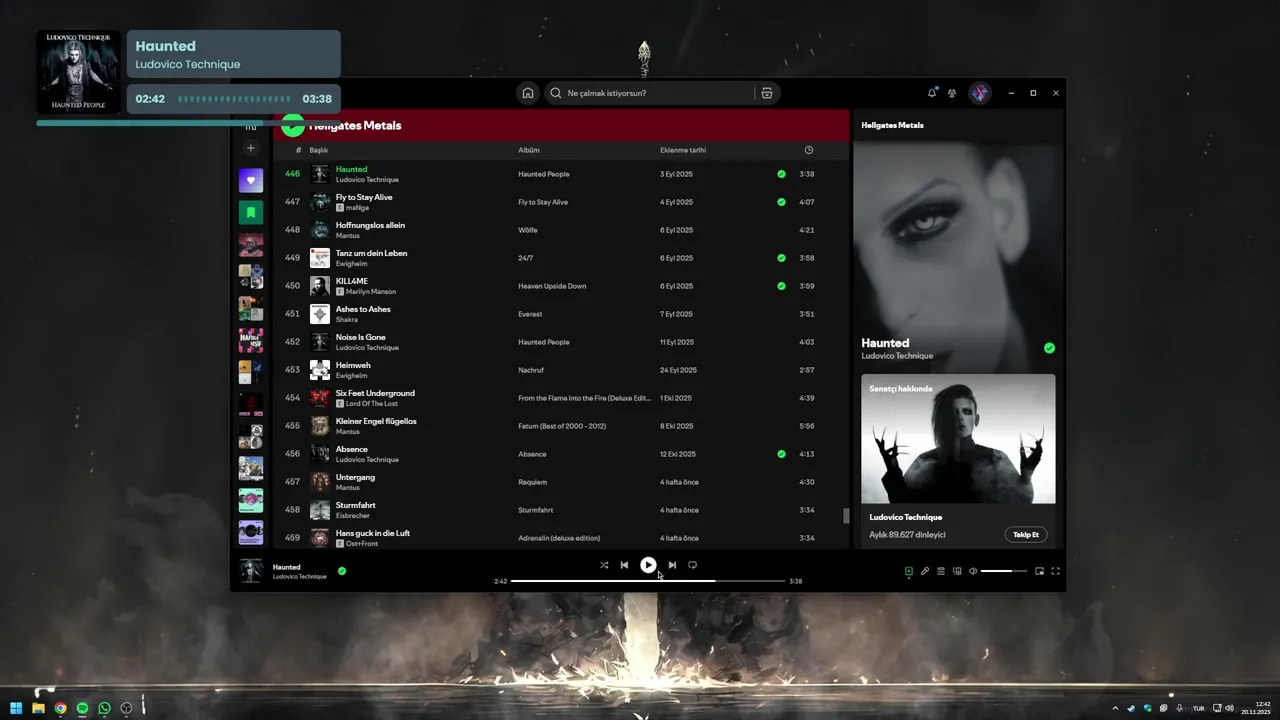Click the track list scrollbar
Viewport: 1280px width, 720px height.
[x=846, y=516]
